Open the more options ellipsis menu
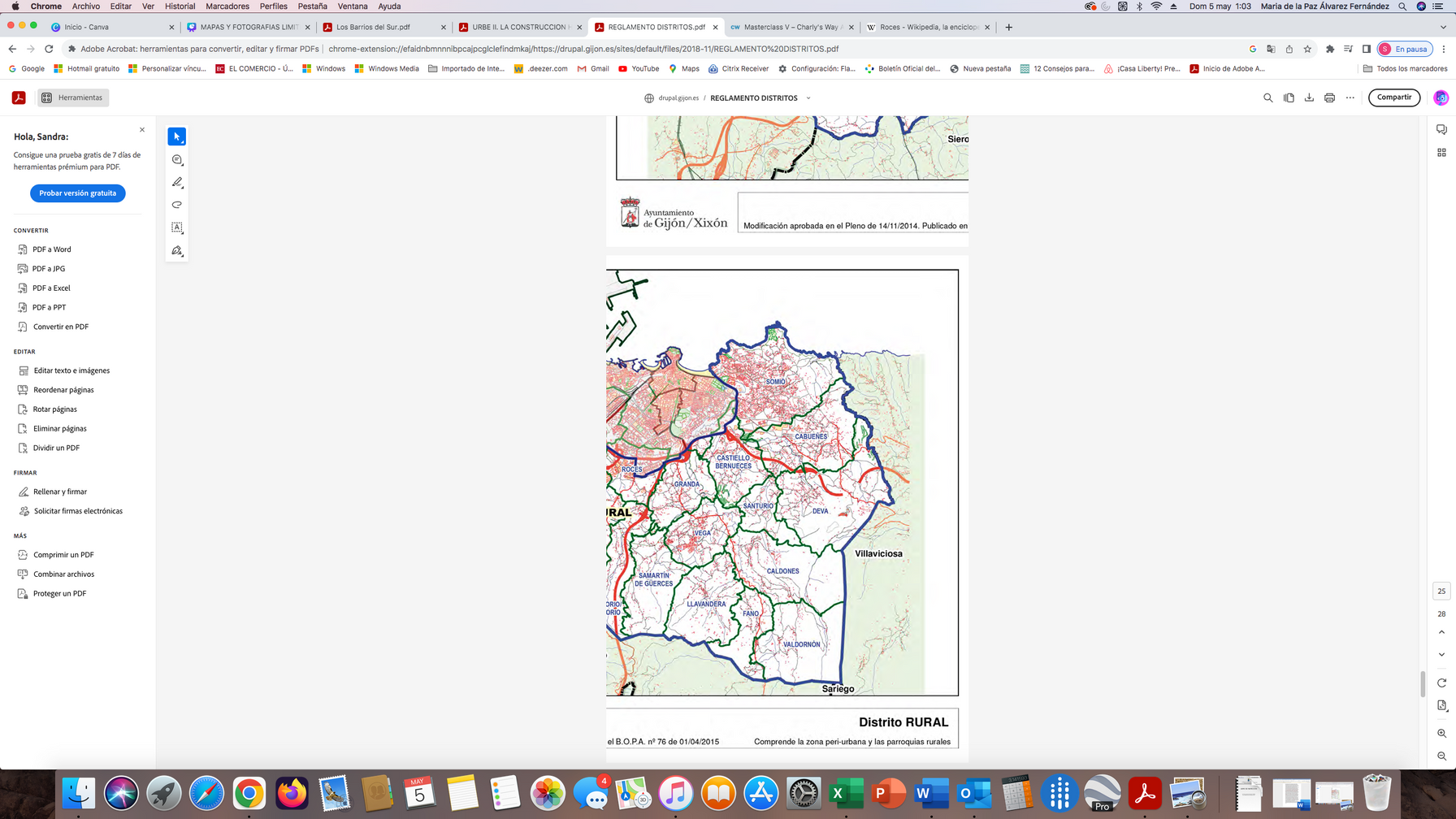The width and height of the screenshot is (1456, 819). pyautogui.click(x=1350, y=97)
